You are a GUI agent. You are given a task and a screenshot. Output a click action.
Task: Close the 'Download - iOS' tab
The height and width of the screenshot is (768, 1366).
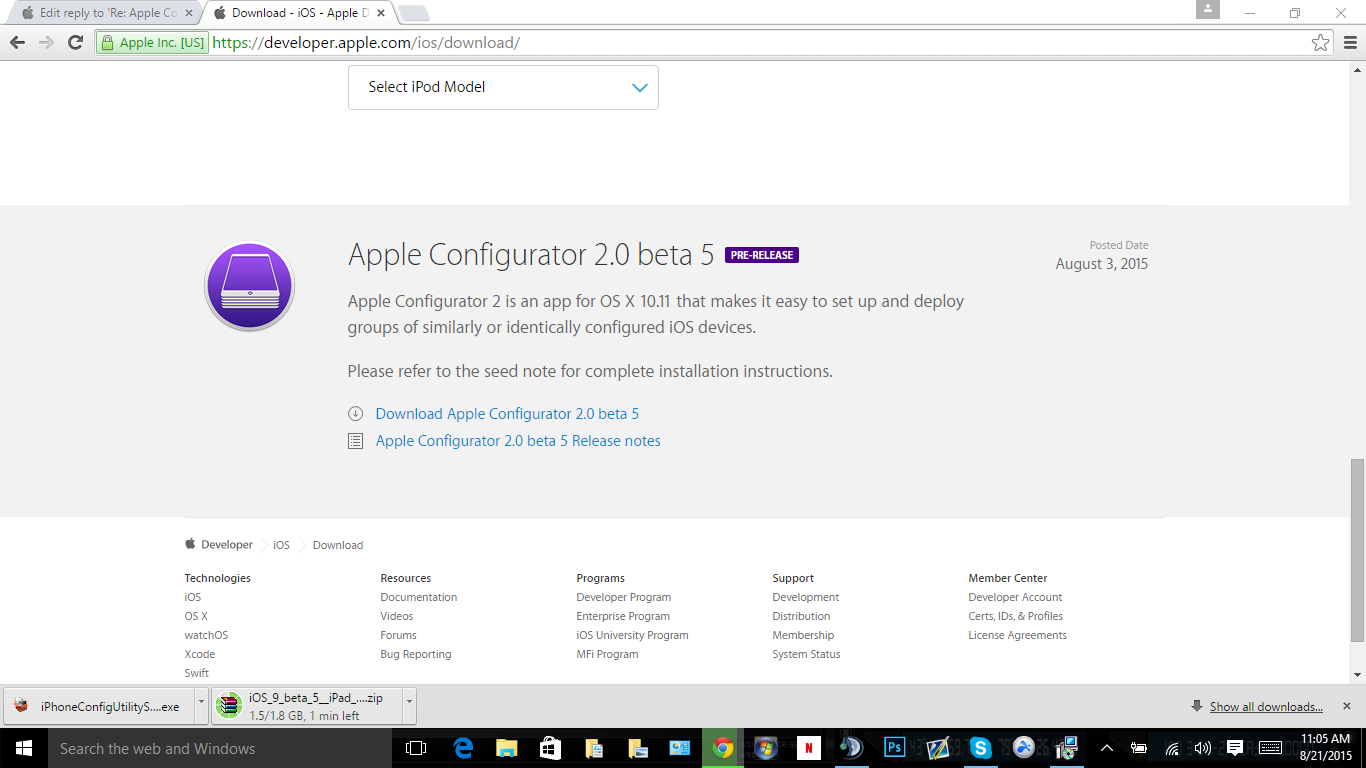[383, 13]
